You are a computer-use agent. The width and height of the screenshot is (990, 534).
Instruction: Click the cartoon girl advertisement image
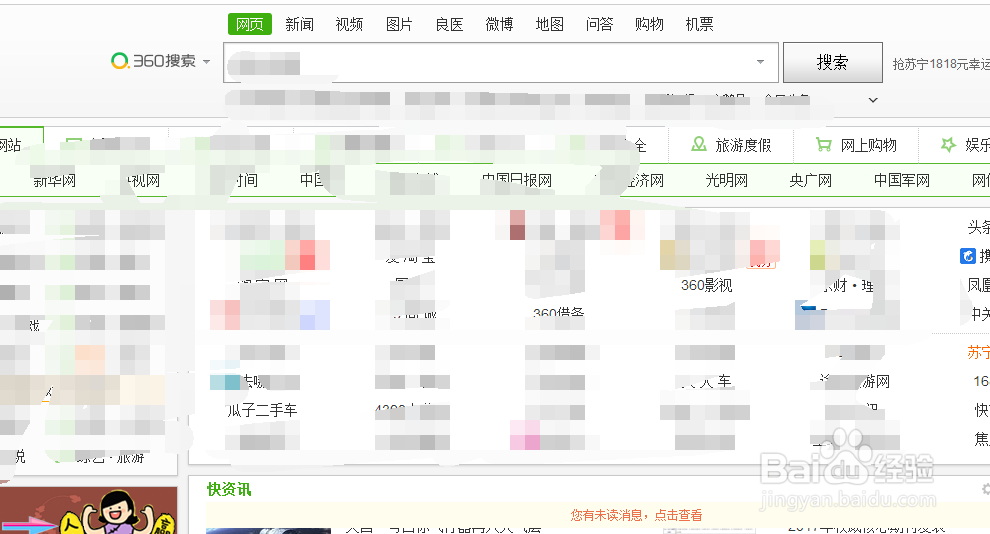(x=88, y=510)
